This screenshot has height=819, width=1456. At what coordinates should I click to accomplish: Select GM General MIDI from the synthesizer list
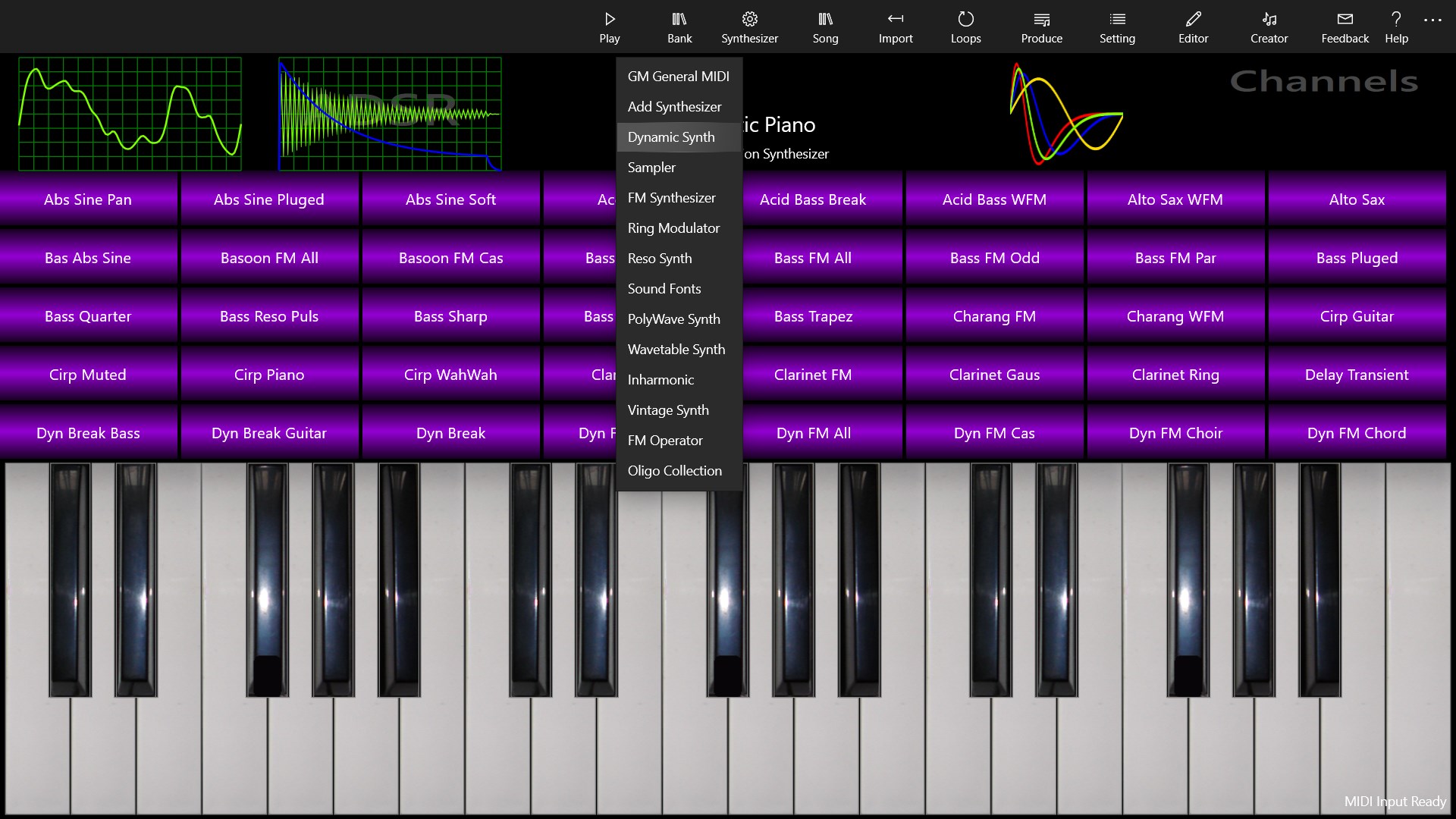click(x=678, y=76)
